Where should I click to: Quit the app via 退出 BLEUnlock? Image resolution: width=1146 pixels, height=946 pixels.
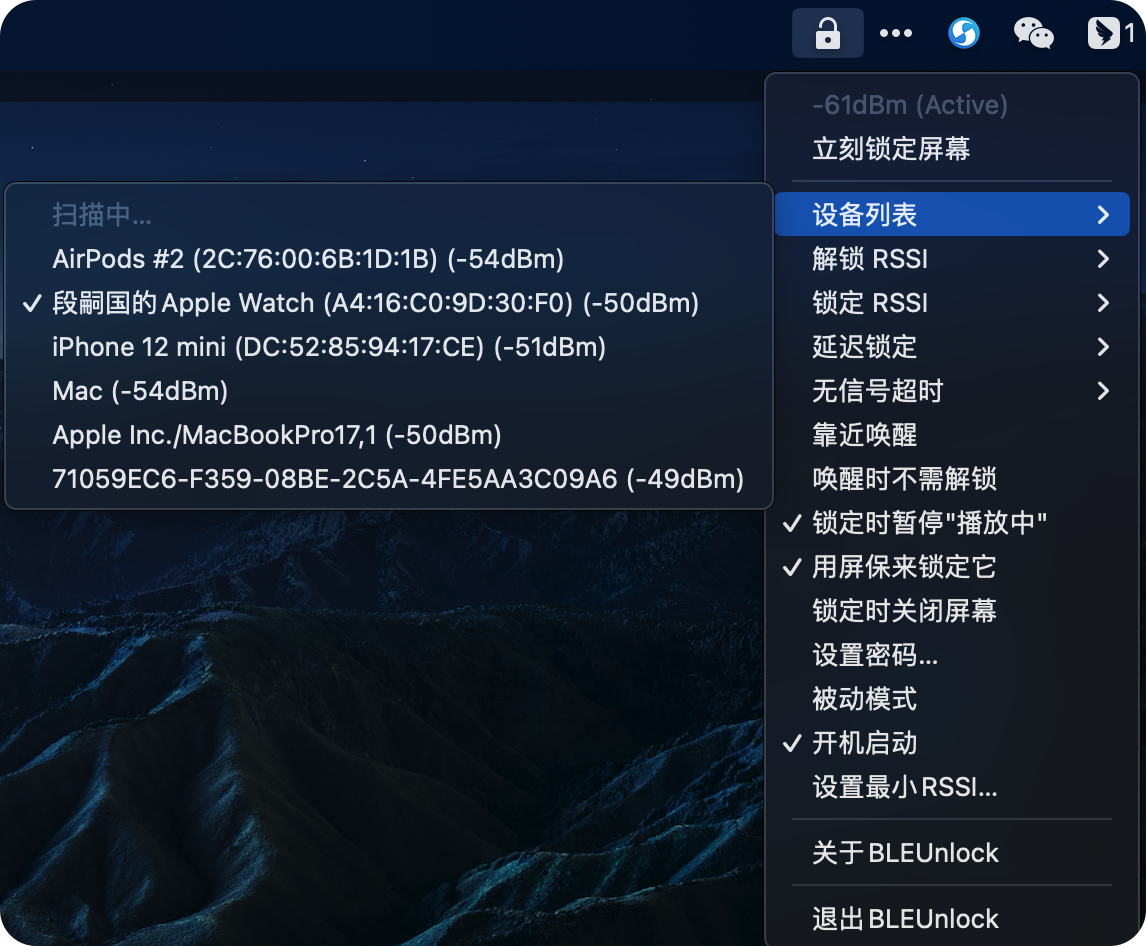[x=905, y=918]
